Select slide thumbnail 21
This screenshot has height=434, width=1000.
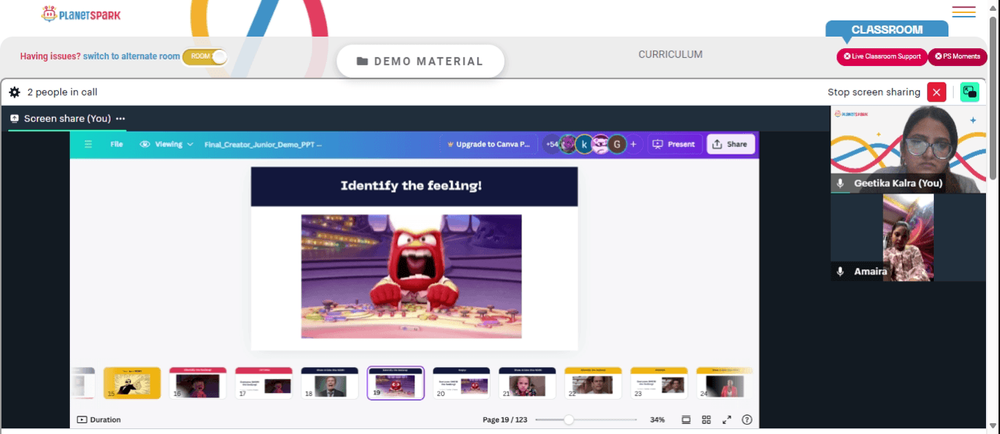pyautogui.click(x=527, y=383)
